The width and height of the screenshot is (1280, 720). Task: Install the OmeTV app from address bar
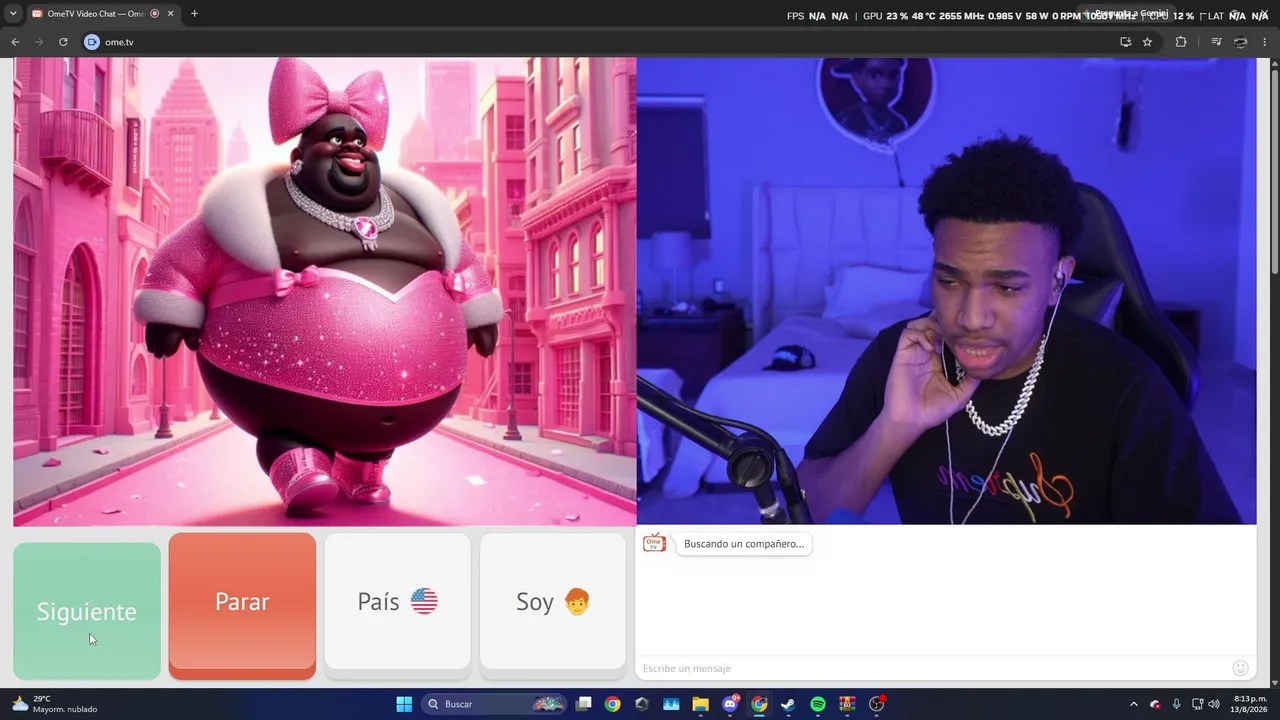tap(1125, 42)
